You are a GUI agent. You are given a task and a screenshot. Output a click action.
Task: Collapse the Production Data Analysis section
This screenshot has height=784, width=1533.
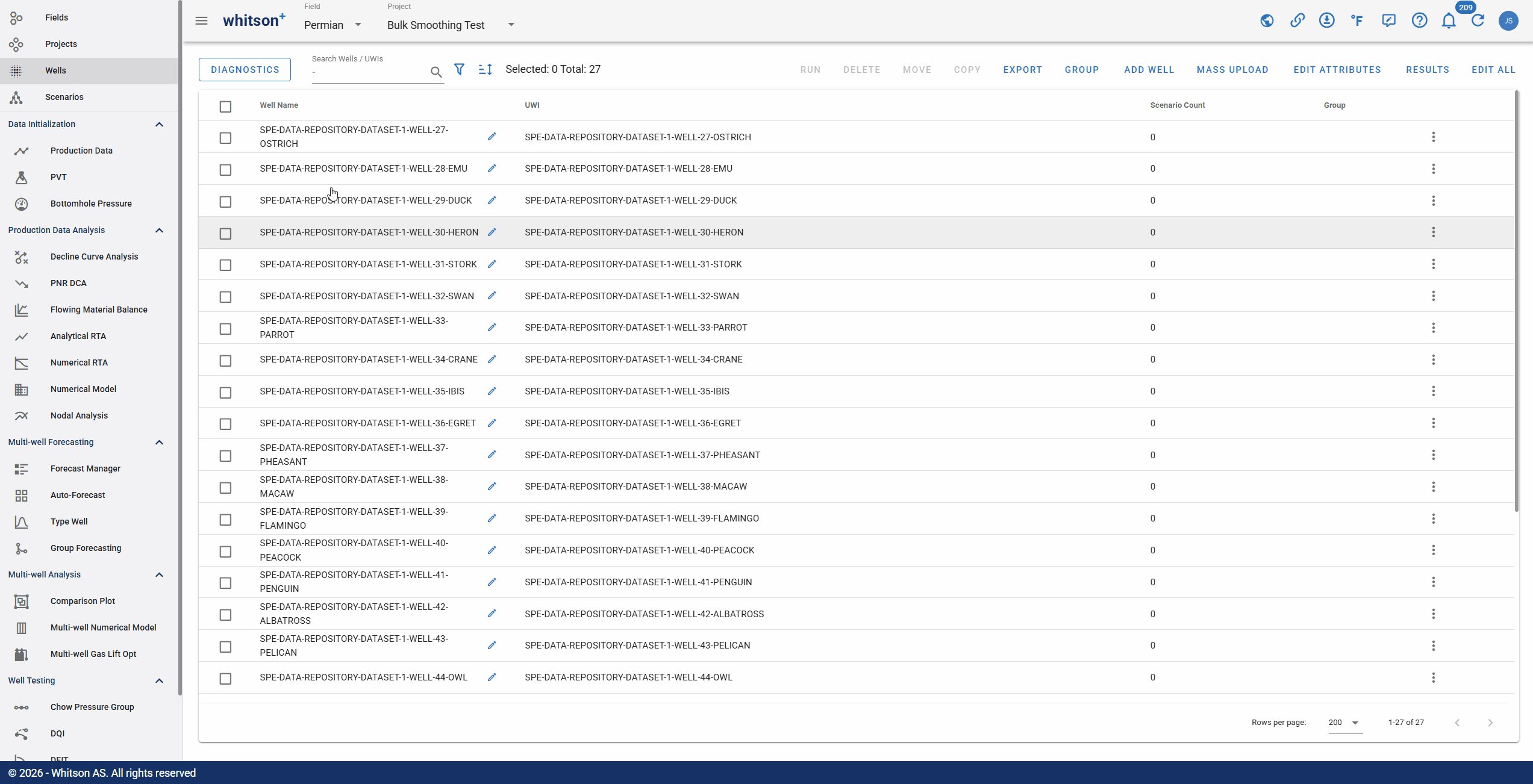159,231
